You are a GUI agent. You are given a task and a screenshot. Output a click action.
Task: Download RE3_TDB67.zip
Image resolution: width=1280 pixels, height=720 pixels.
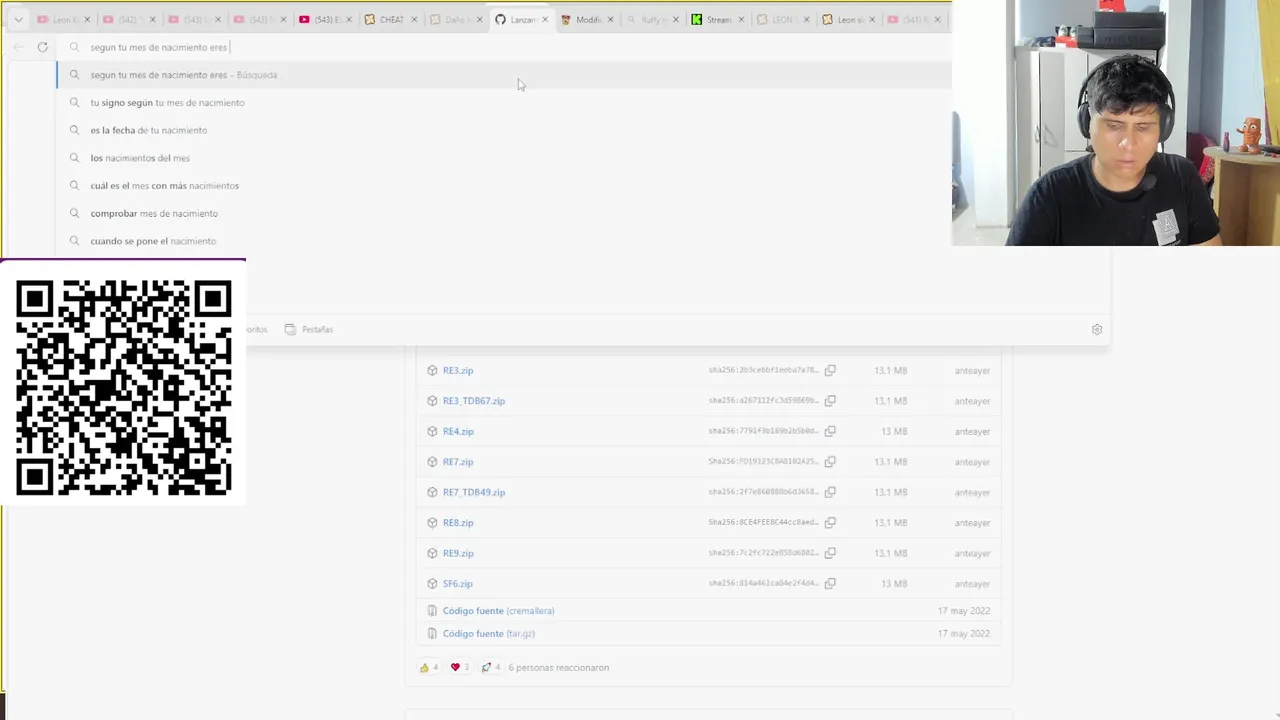pos(474,401)
